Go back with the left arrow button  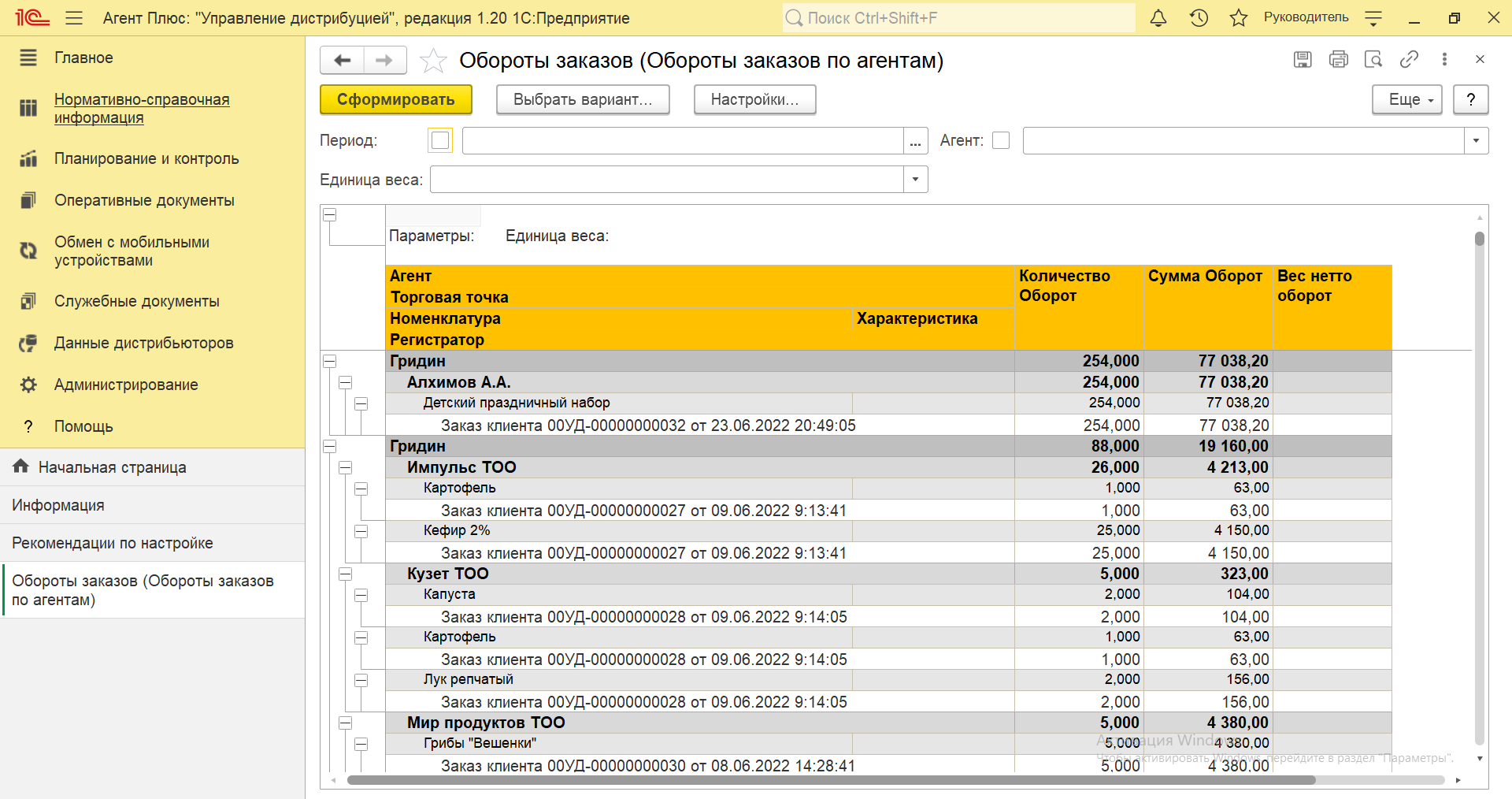[x=342, y=61]
